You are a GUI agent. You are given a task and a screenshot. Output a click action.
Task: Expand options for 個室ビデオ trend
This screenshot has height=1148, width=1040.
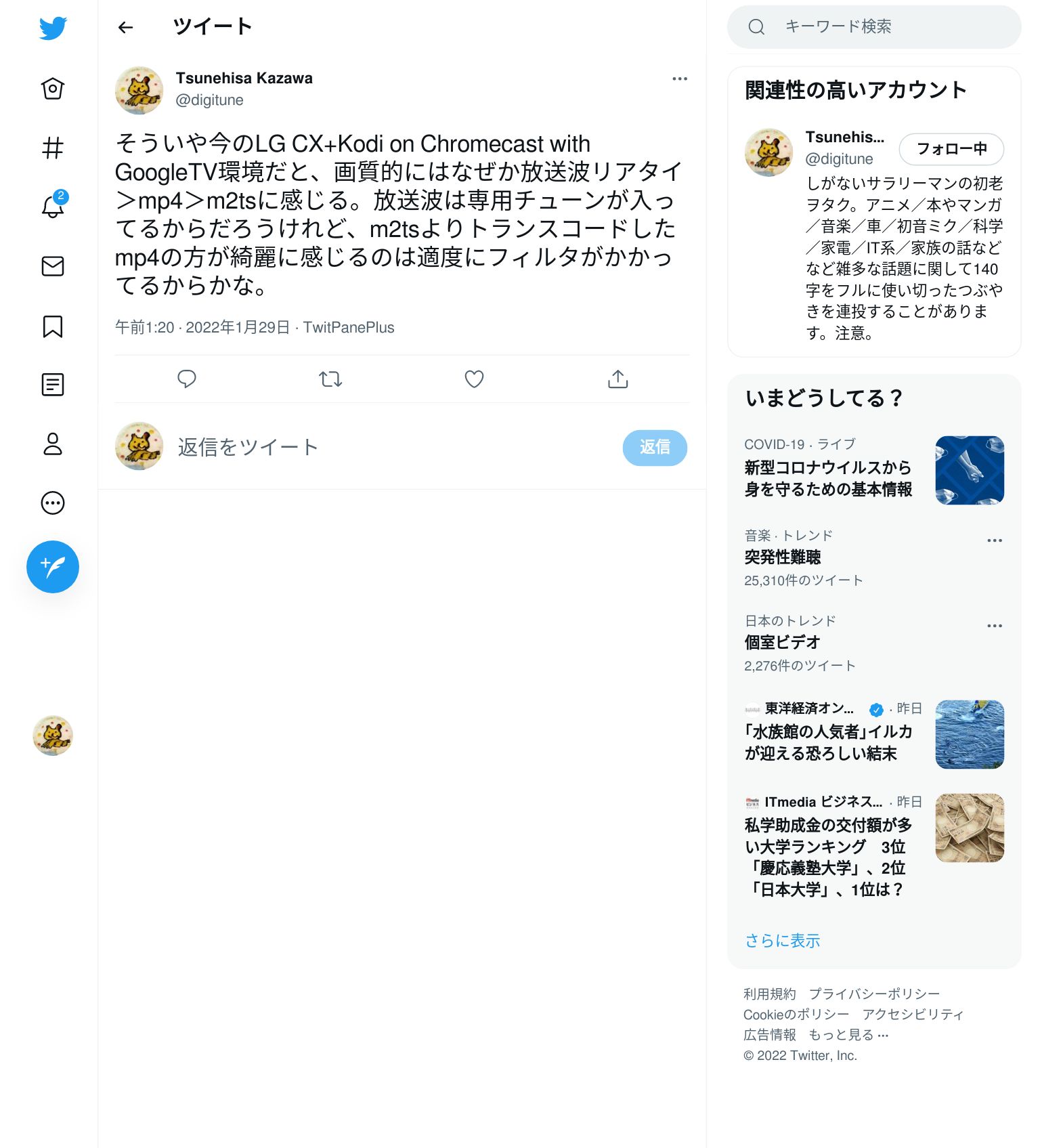[995, 626]
